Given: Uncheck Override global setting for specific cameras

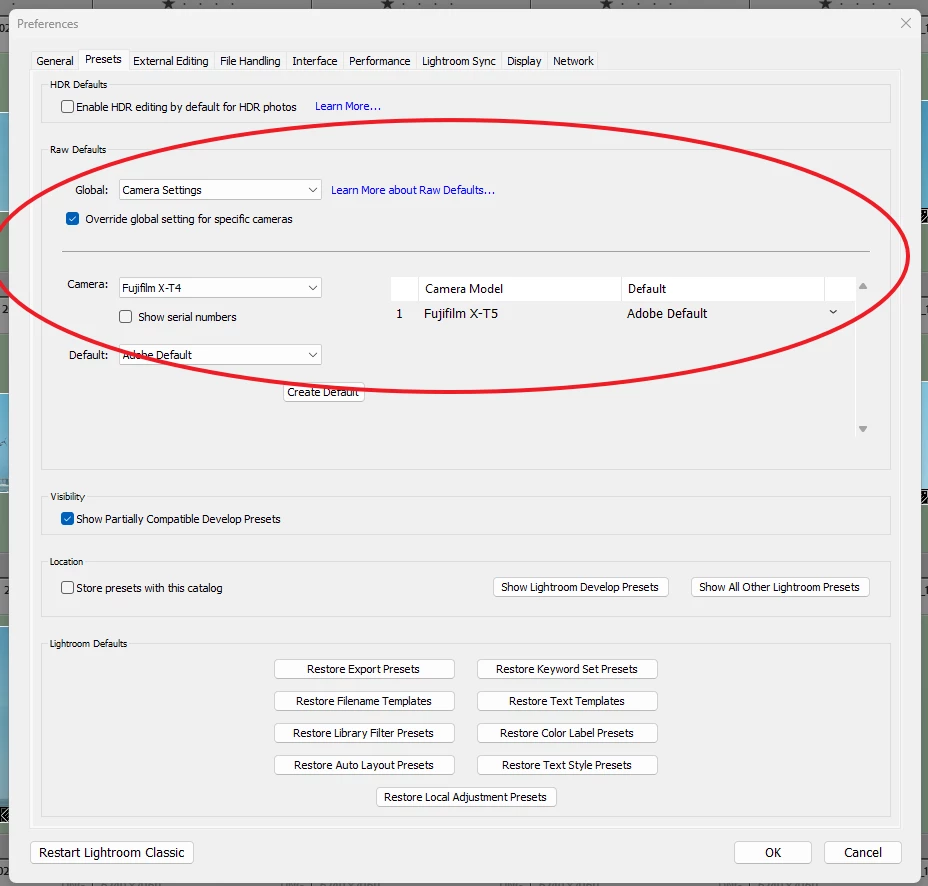Looking at the screenshot, I should click(x=72, y=219).
